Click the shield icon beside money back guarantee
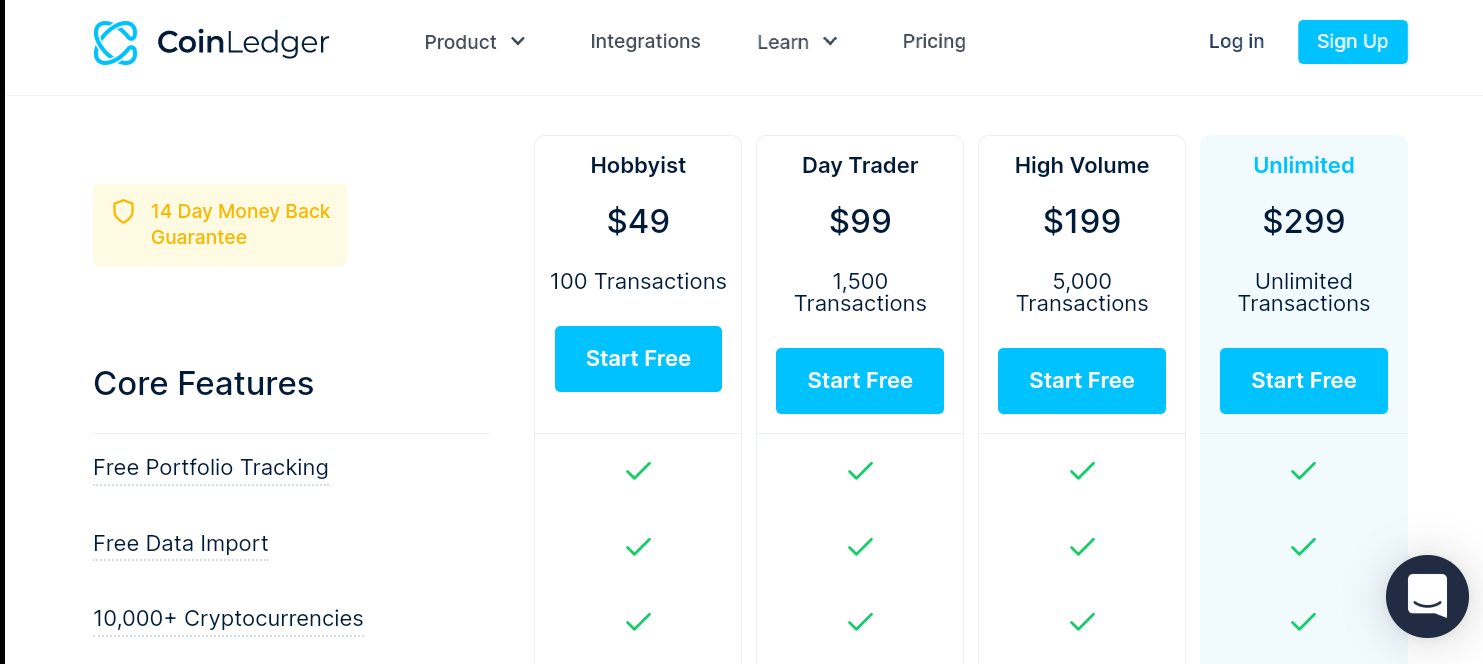 [x=123, y=212]
